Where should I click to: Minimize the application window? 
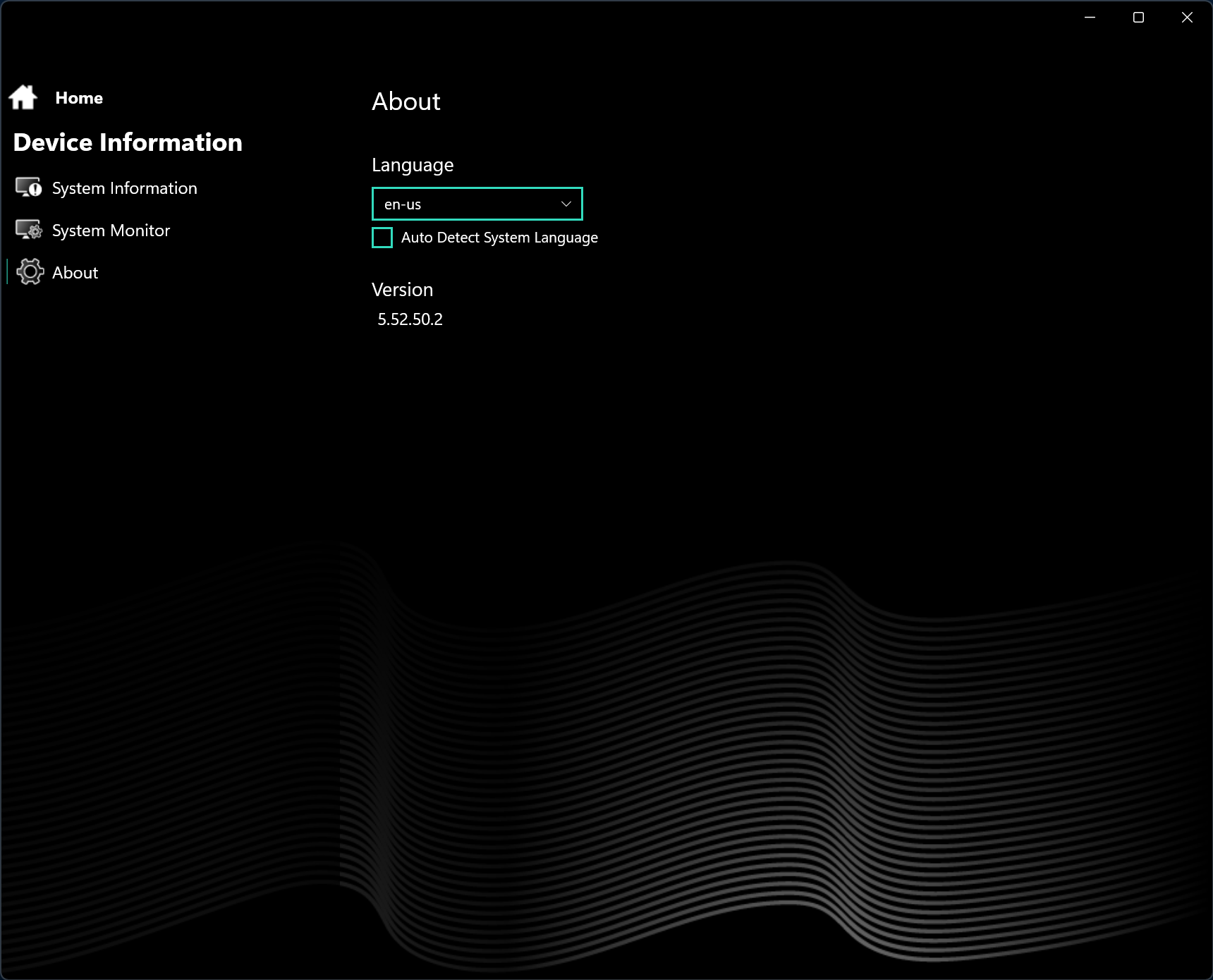click(1090, 18)
